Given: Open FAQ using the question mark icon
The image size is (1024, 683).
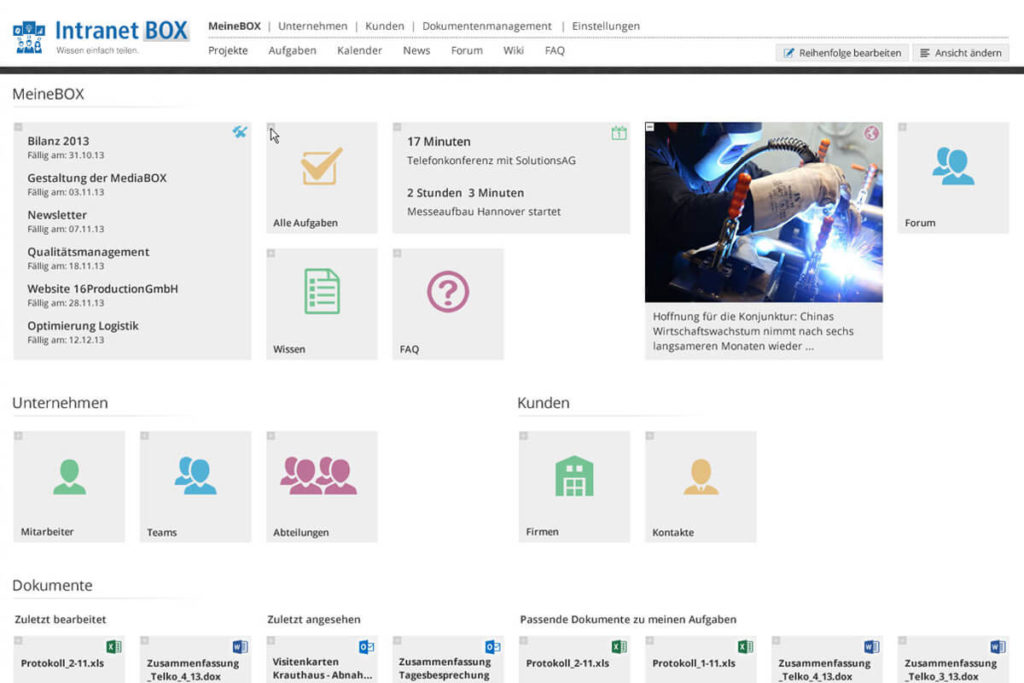Looking at the screenshot, I should coord(446,290).
